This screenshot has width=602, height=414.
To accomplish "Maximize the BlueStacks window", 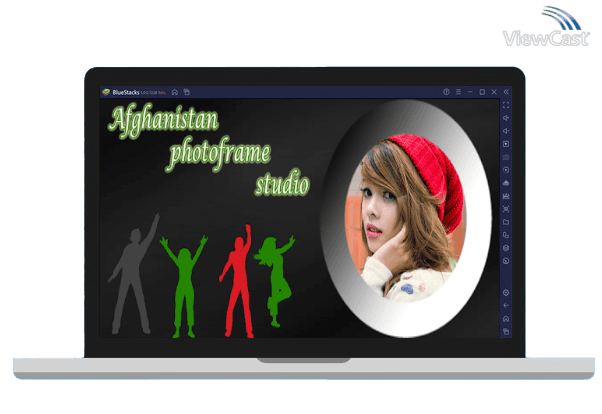I will click(x=482, y=92).
